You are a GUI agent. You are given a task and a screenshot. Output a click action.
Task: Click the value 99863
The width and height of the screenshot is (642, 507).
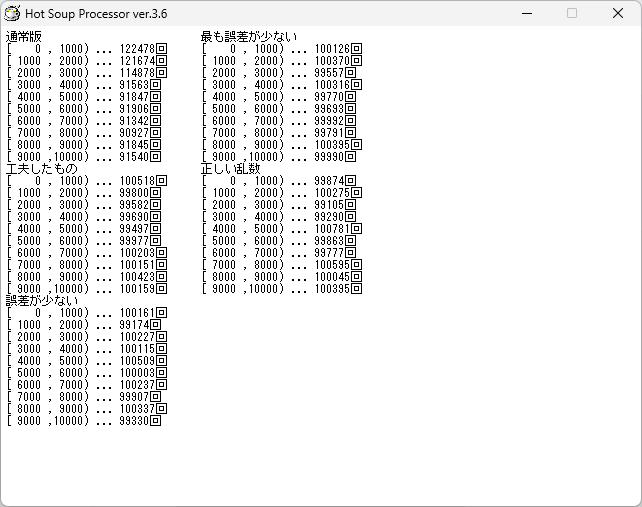[329, 241]
